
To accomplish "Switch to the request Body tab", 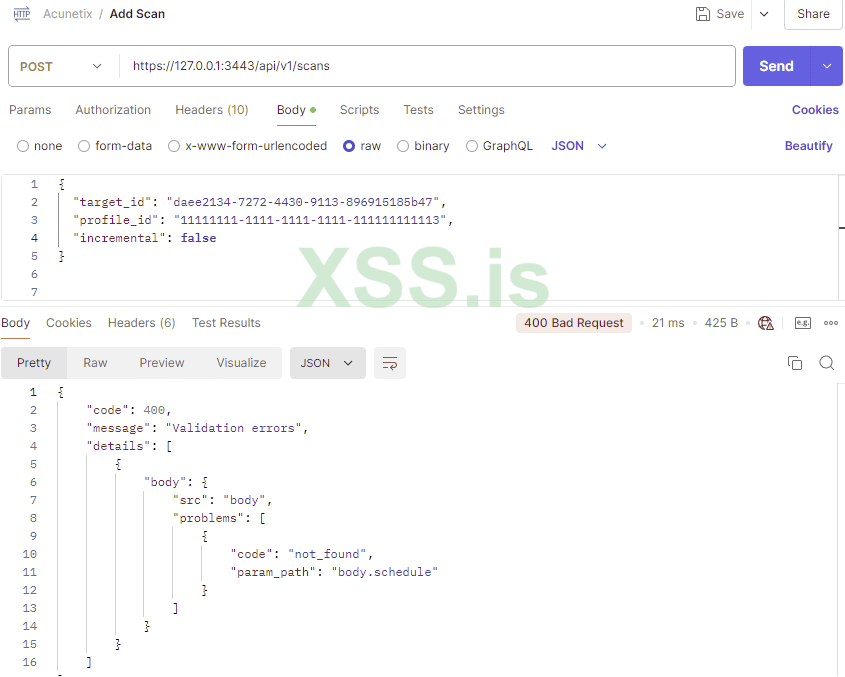I will 296,110.
